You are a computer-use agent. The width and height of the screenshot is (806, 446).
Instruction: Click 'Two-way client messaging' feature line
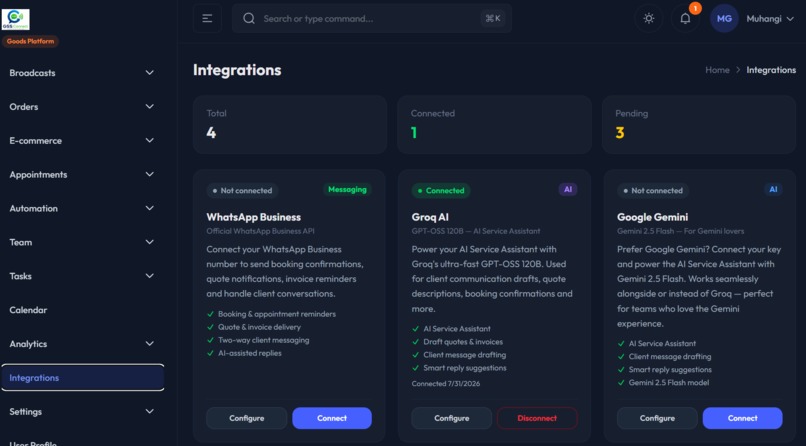click(x=264, y=340)
